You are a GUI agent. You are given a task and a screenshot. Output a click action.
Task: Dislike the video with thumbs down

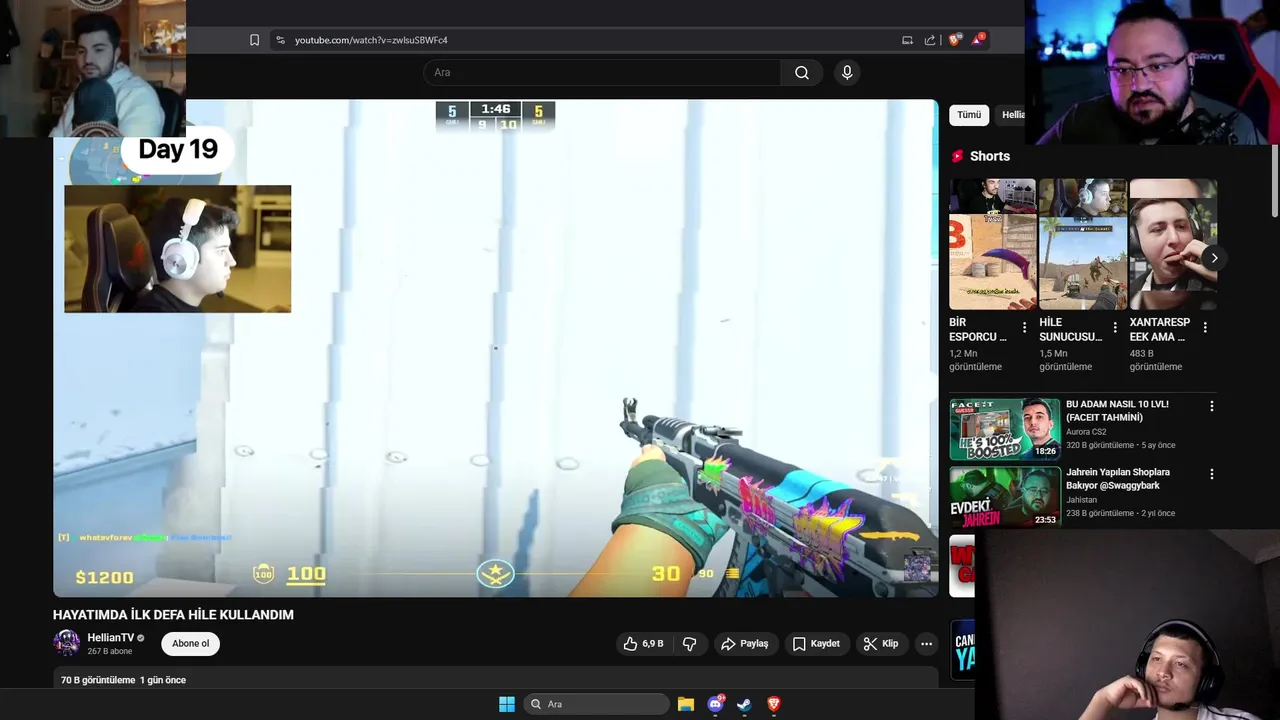click(689, 644)
